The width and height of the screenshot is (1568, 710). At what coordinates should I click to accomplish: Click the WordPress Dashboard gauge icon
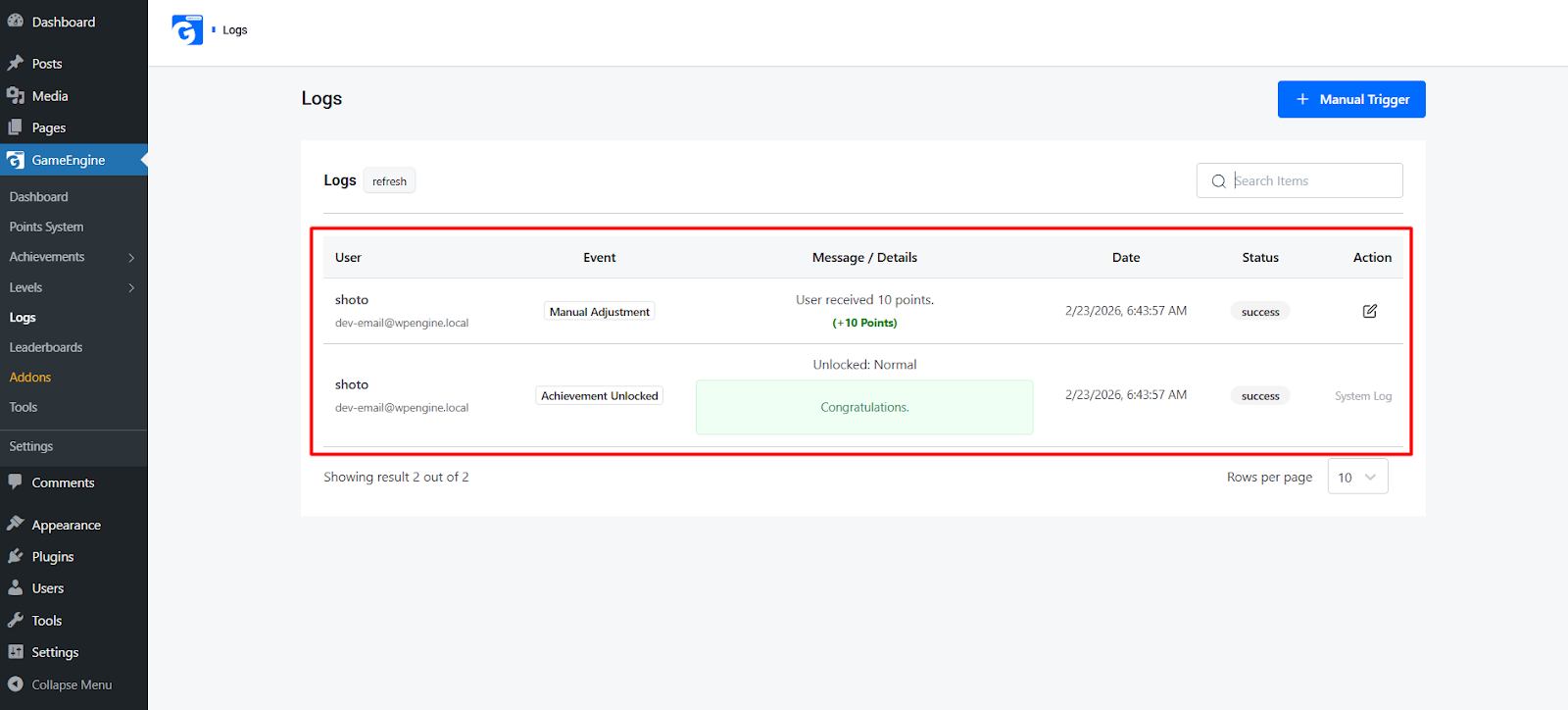coord(16,21)
